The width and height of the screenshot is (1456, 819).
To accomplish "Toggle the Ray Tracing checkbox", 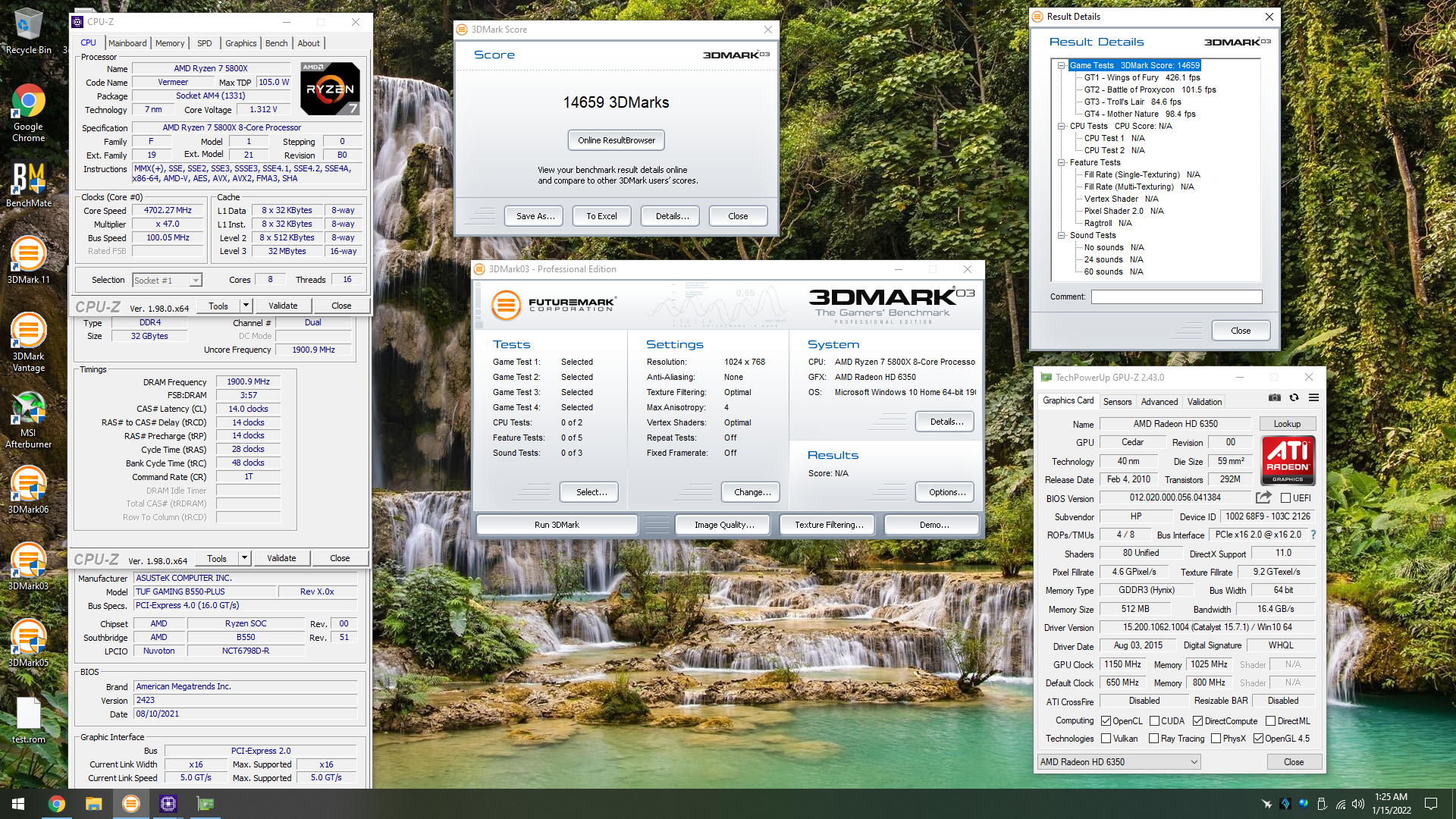I will point(1153,738).
